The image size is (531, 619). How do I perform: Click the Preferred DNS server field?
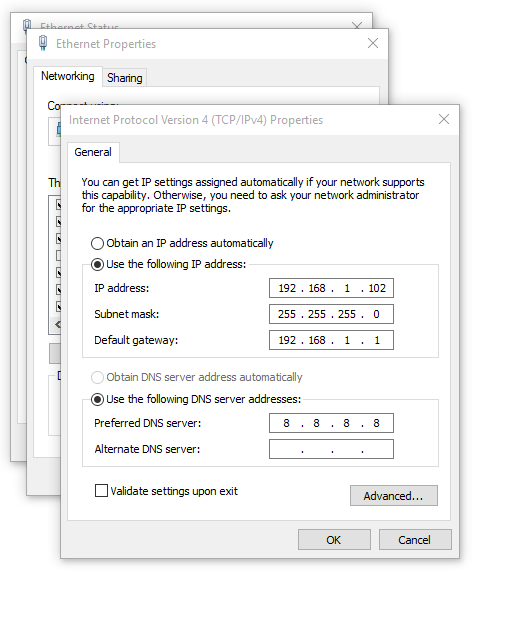[x=331, y=423]
